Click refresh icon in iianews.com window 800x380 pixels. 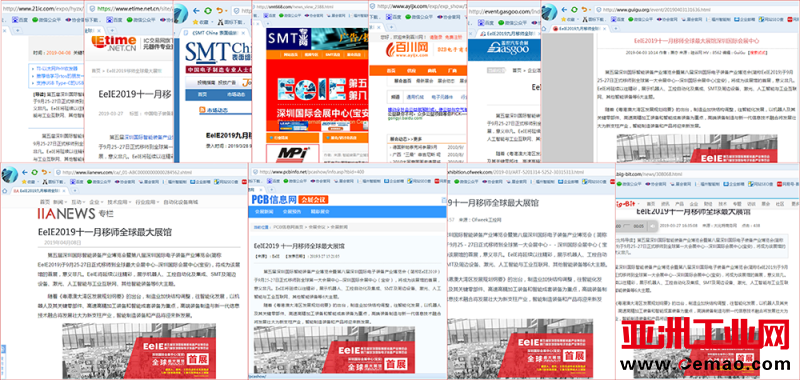click(x=35, y=172)
